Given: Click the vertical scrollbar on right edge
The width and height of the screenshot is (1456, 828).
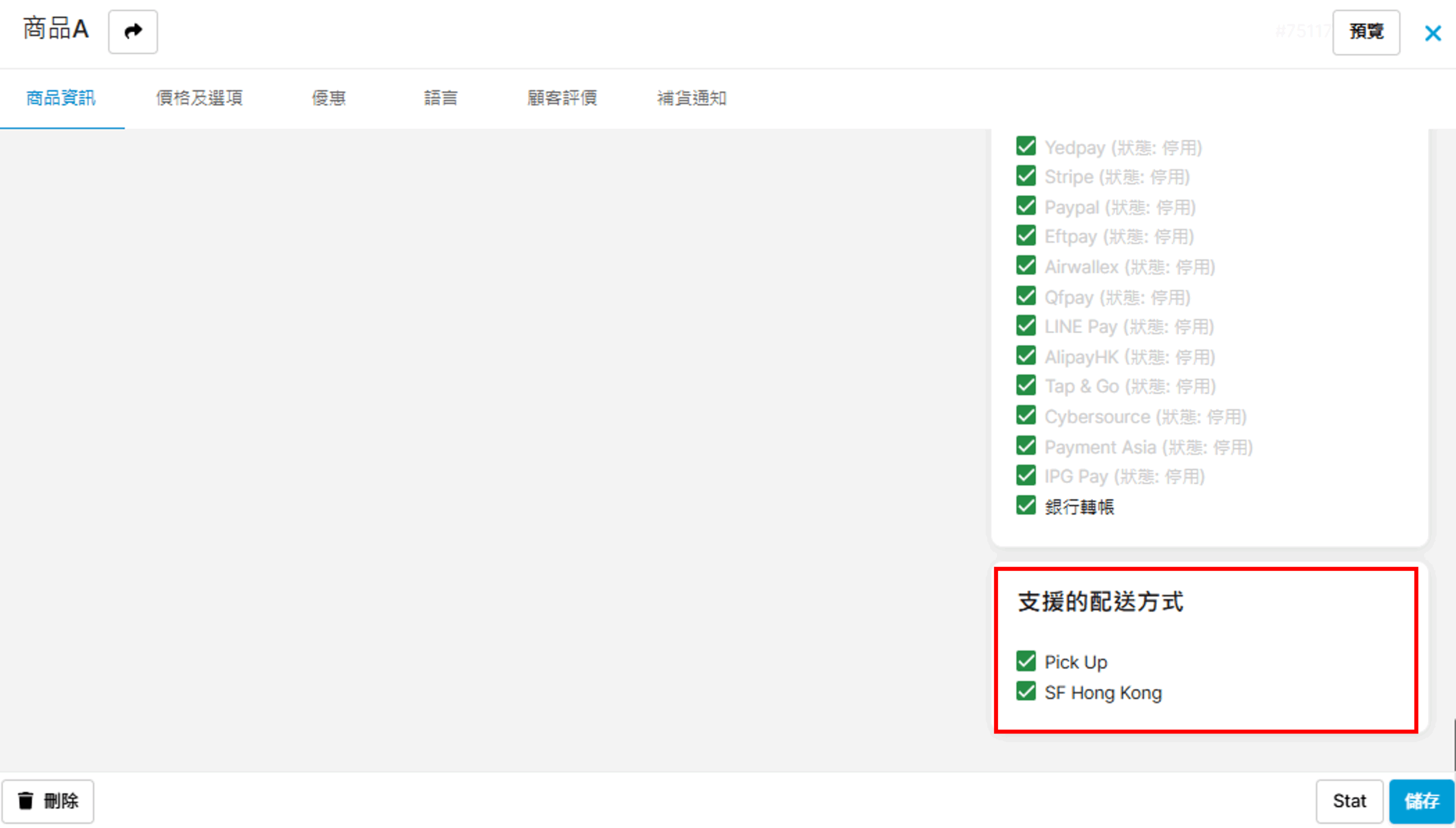Looking at the screenshot, I should (x=1454, y=744).
